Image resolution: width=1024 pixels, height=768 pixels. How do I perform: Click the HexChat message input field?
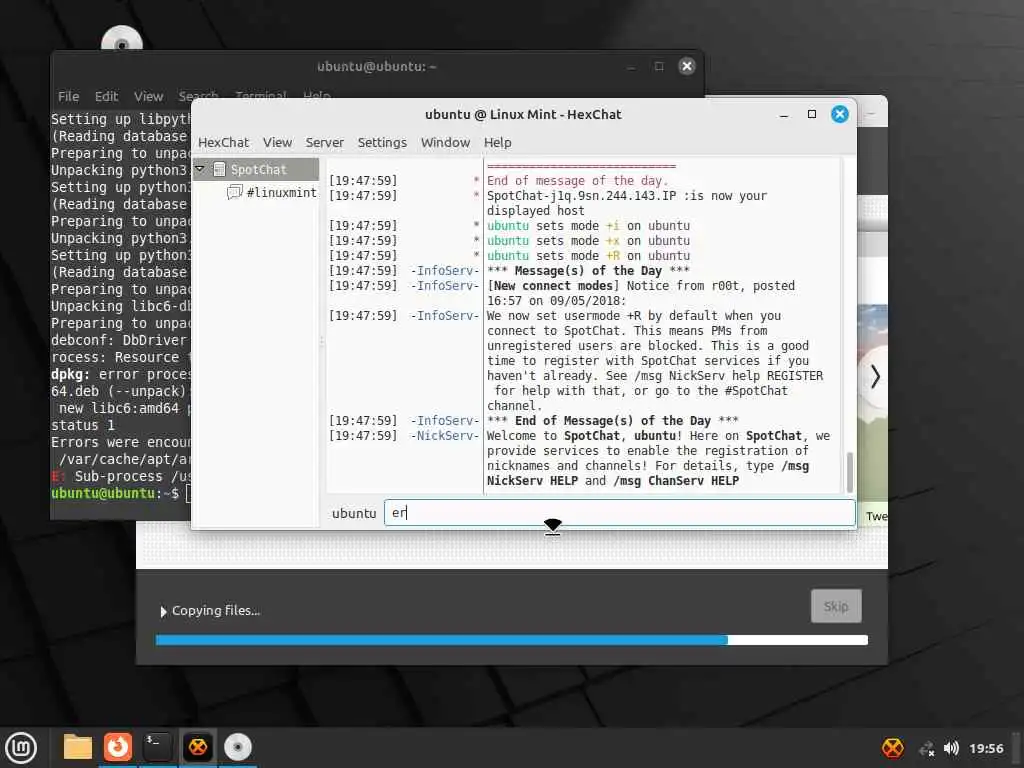pyautogui.click(x=619, y=513)
